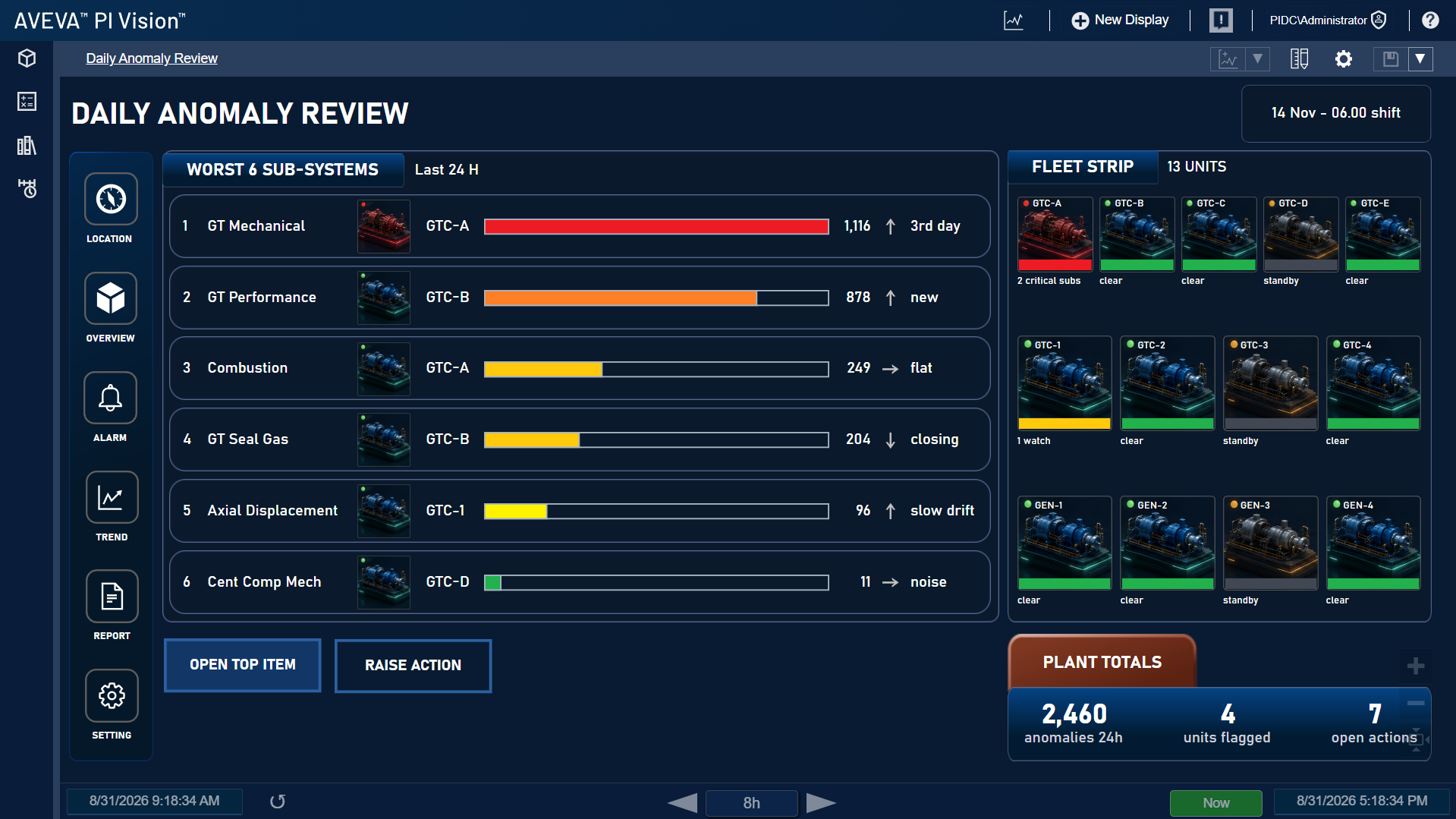Click the Open Top Item button
1456x819 pixels.
[243, 665]
